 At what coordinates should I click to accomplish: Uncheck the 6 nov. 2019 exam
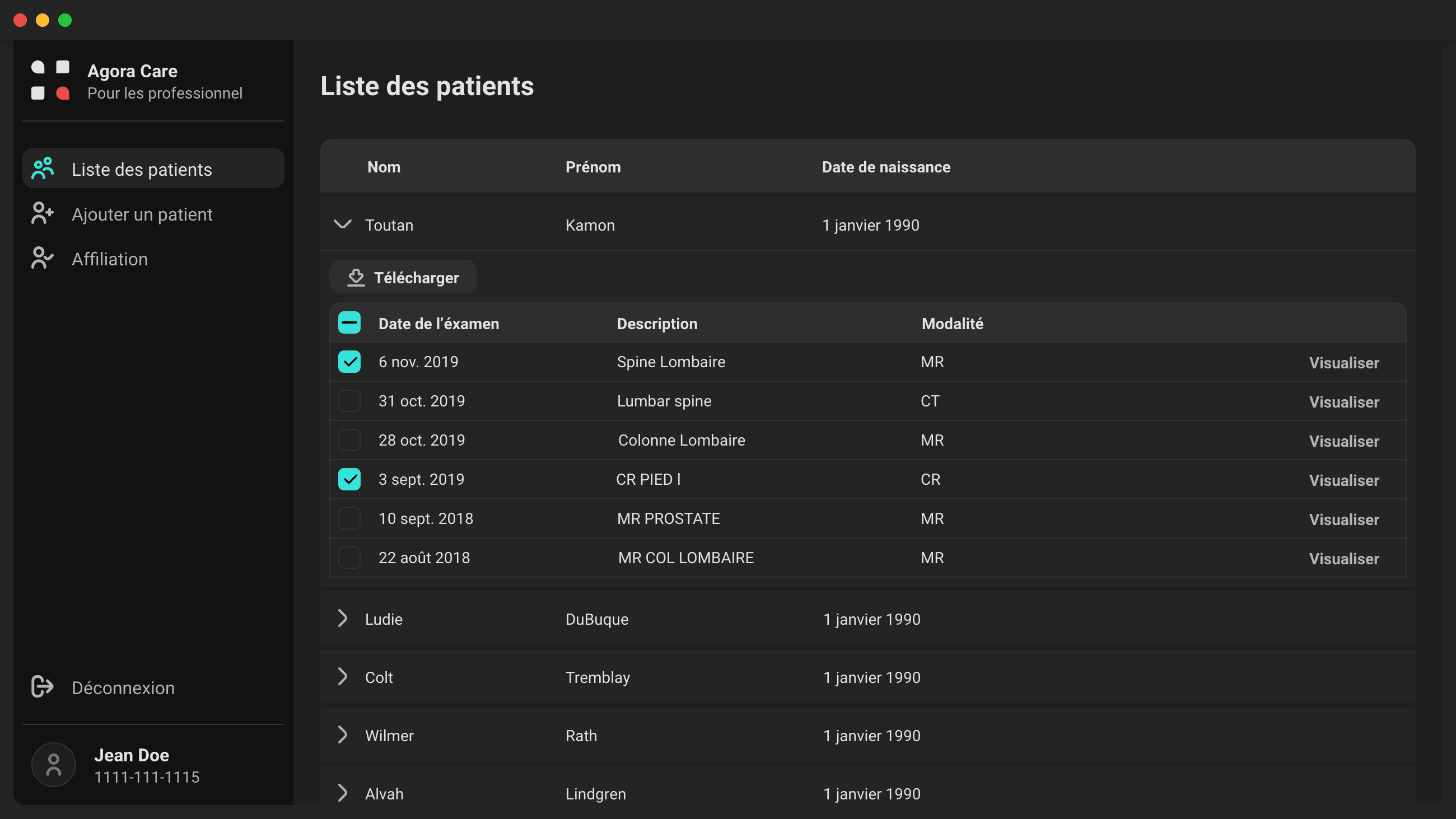[349, 361]
